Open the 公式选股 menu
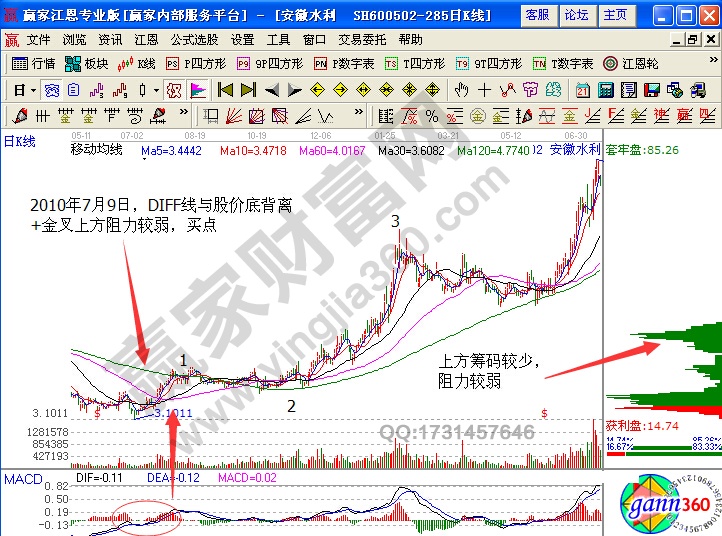 point(194,40)
